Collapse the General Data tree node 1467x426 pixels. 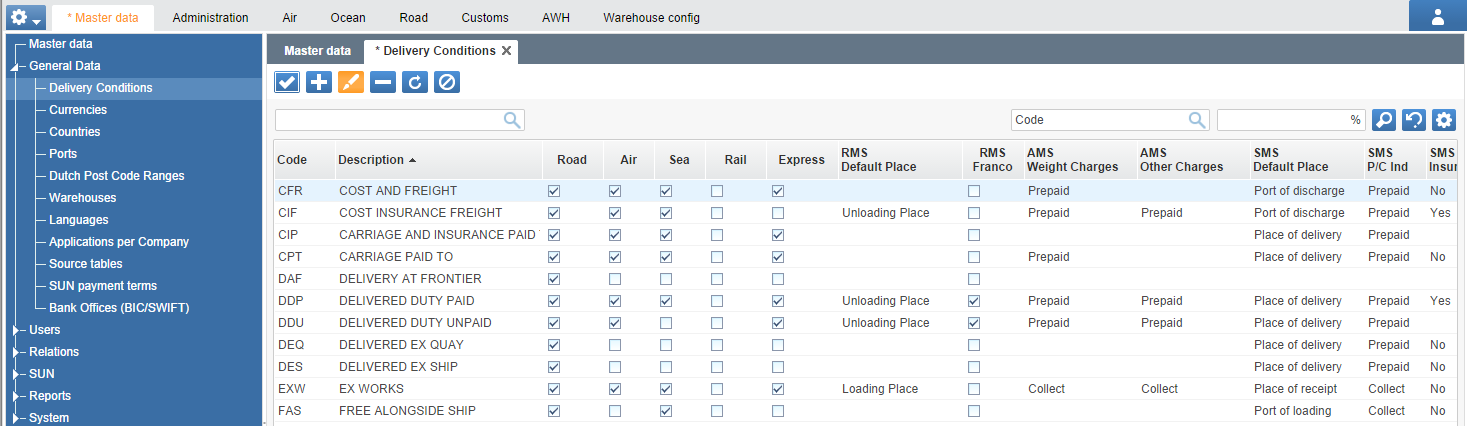click(15, 66)
